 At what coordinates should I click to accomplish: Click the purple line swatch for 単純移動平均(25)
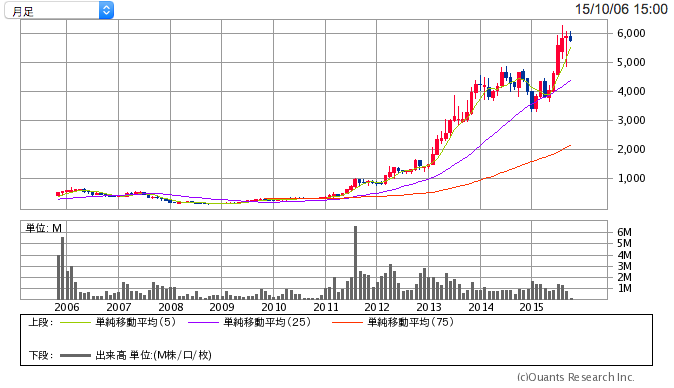pyautogui.click(x=203, y=323)
